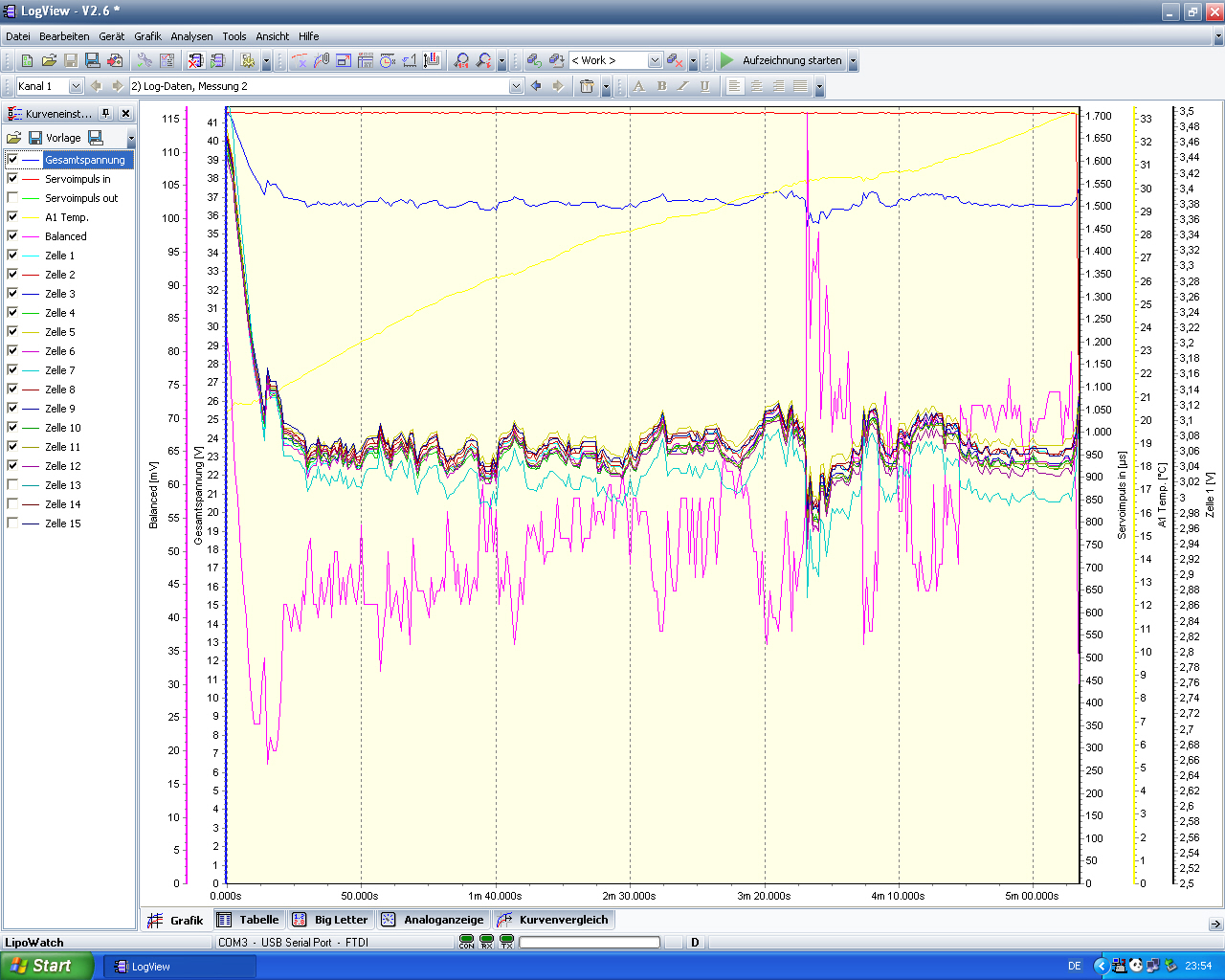Click the table-with-header view icon
The image size is (1225, 980).
pyautogui.click(x=366, y=60)
